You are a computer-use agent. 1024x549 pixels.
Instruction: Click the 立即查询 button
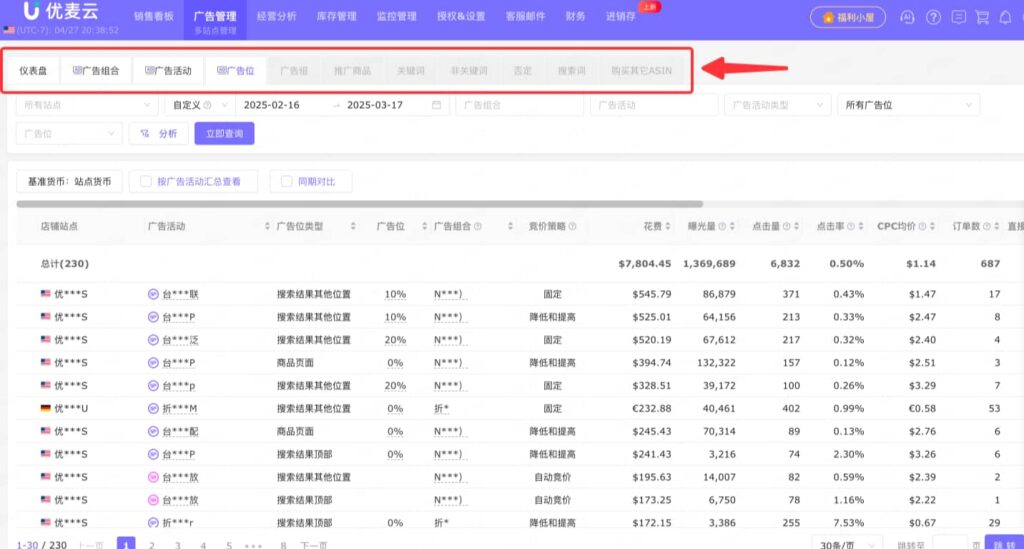(224, 134)
